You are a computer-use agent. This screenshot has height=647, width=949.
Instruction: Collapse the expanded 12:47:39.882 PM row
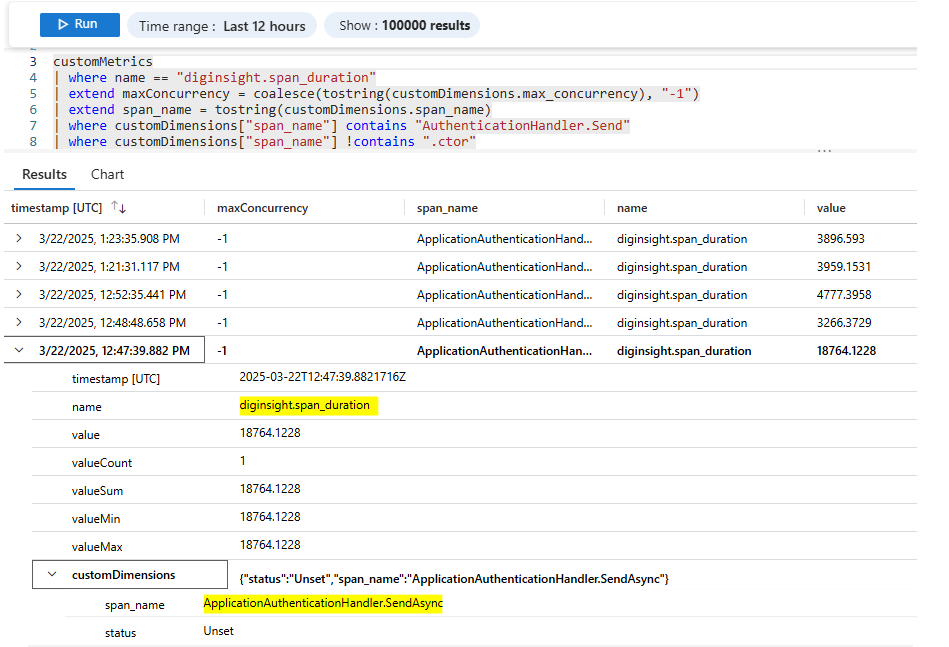(x=19, y=351)
